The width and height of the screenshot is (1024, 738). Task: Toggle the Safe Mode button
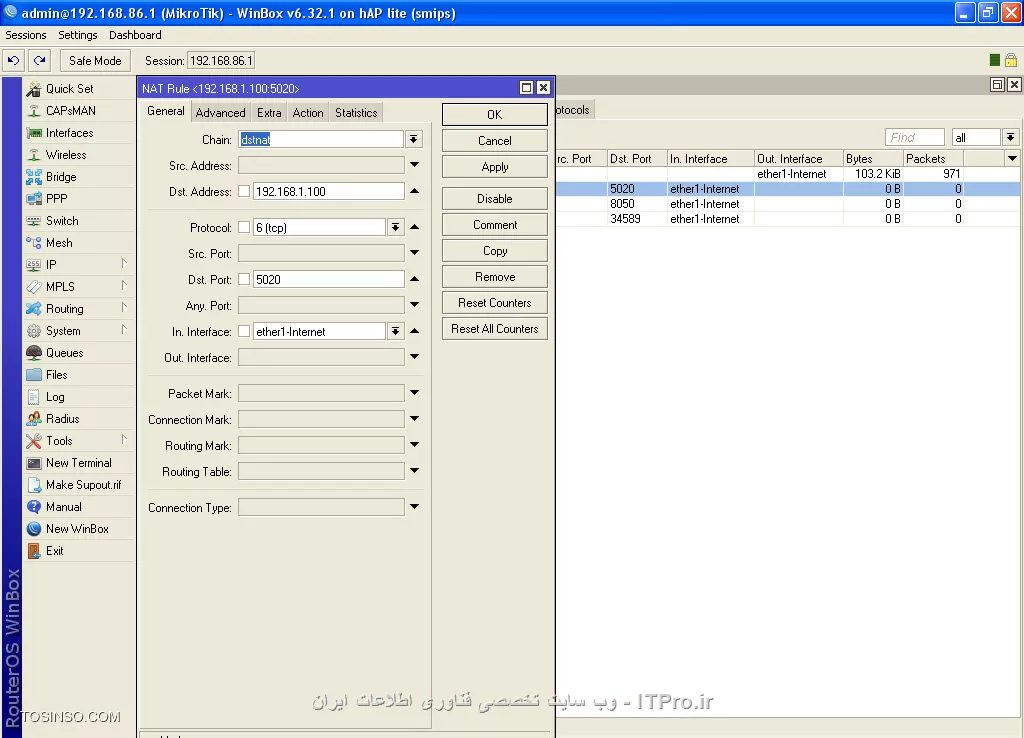(x=95, y=61)
